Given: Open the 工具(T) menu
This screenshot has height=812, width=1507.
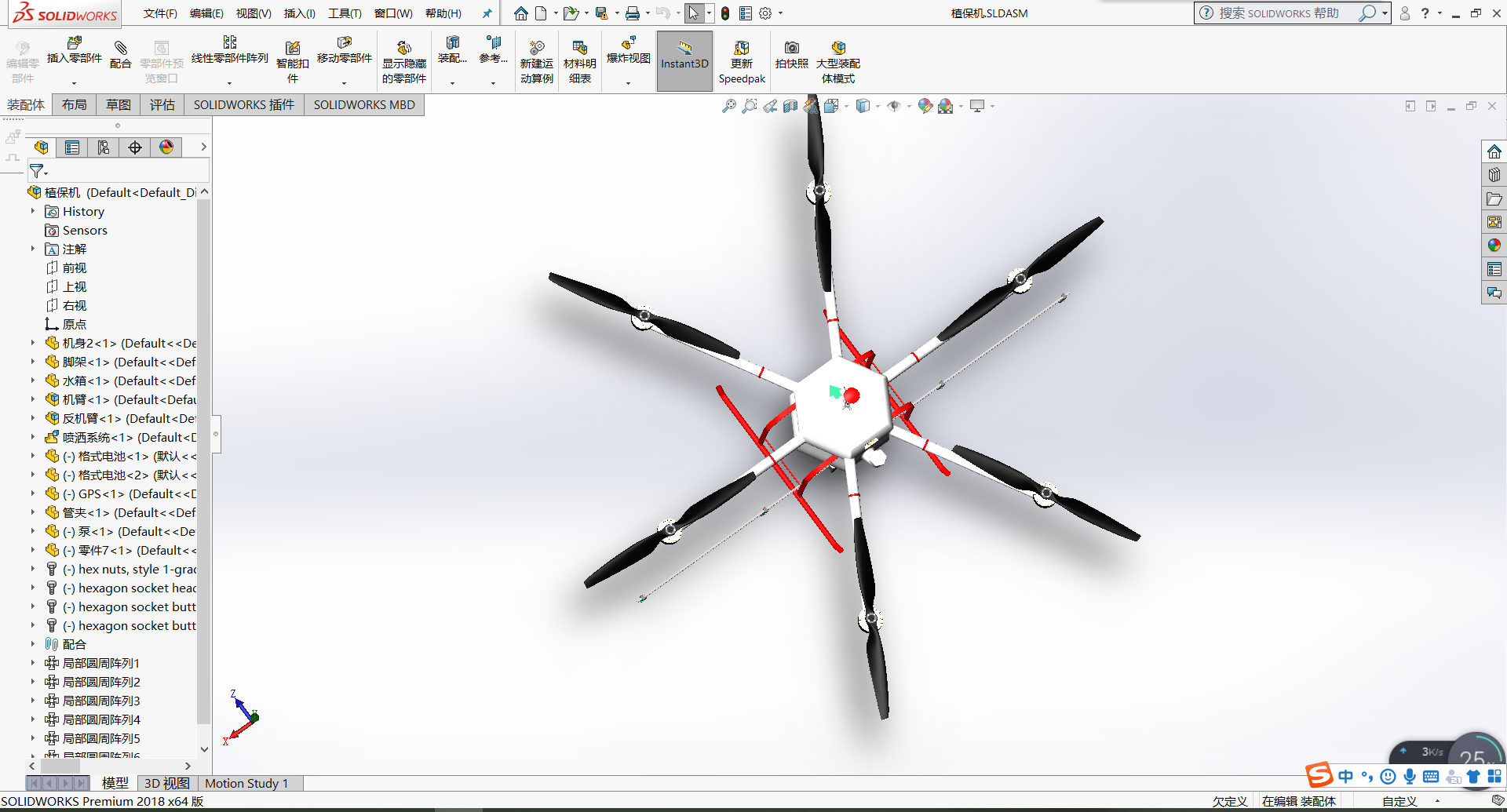Looking at the screenshot, I should click(345, 13).
